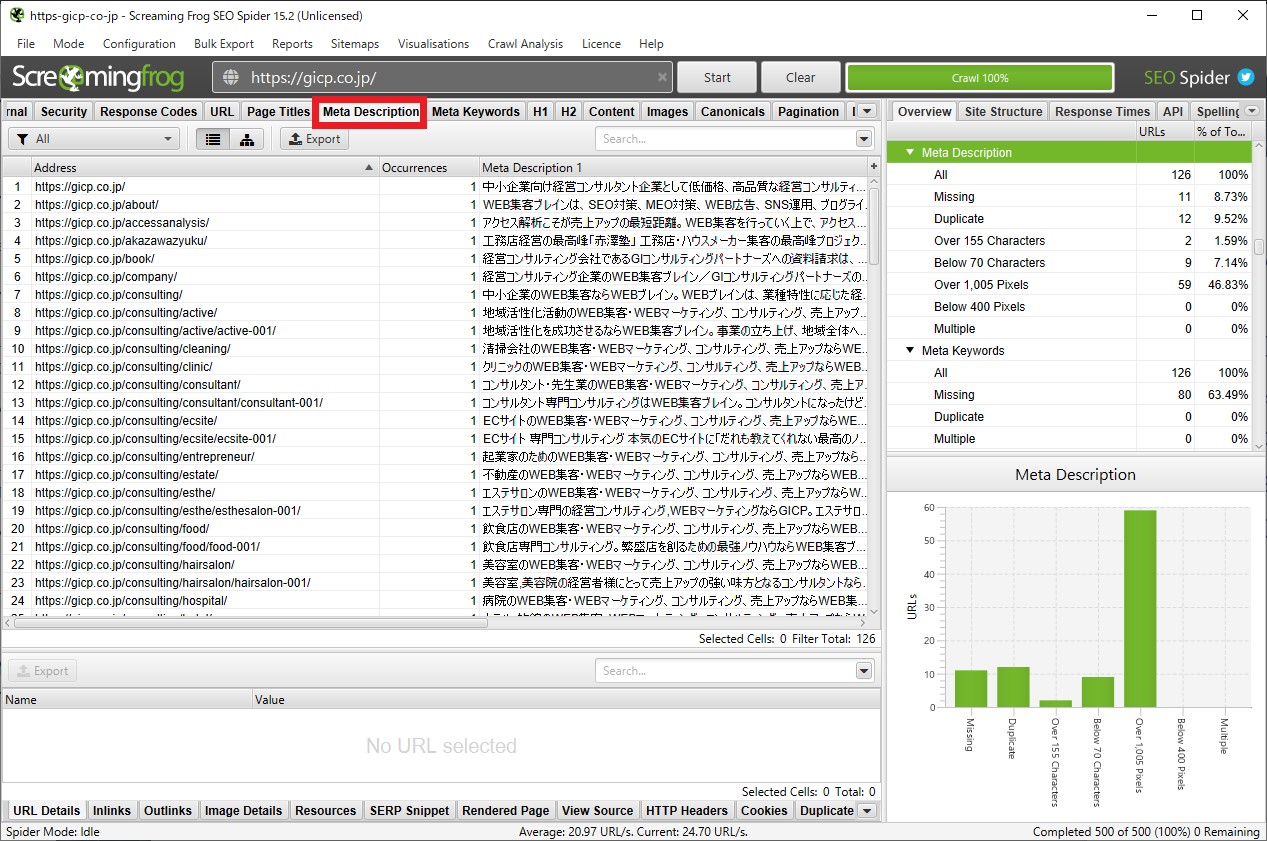Clear the URL bar with the x icon
Viewport: 1267px width, 841px height.
[x=662, y=77]
